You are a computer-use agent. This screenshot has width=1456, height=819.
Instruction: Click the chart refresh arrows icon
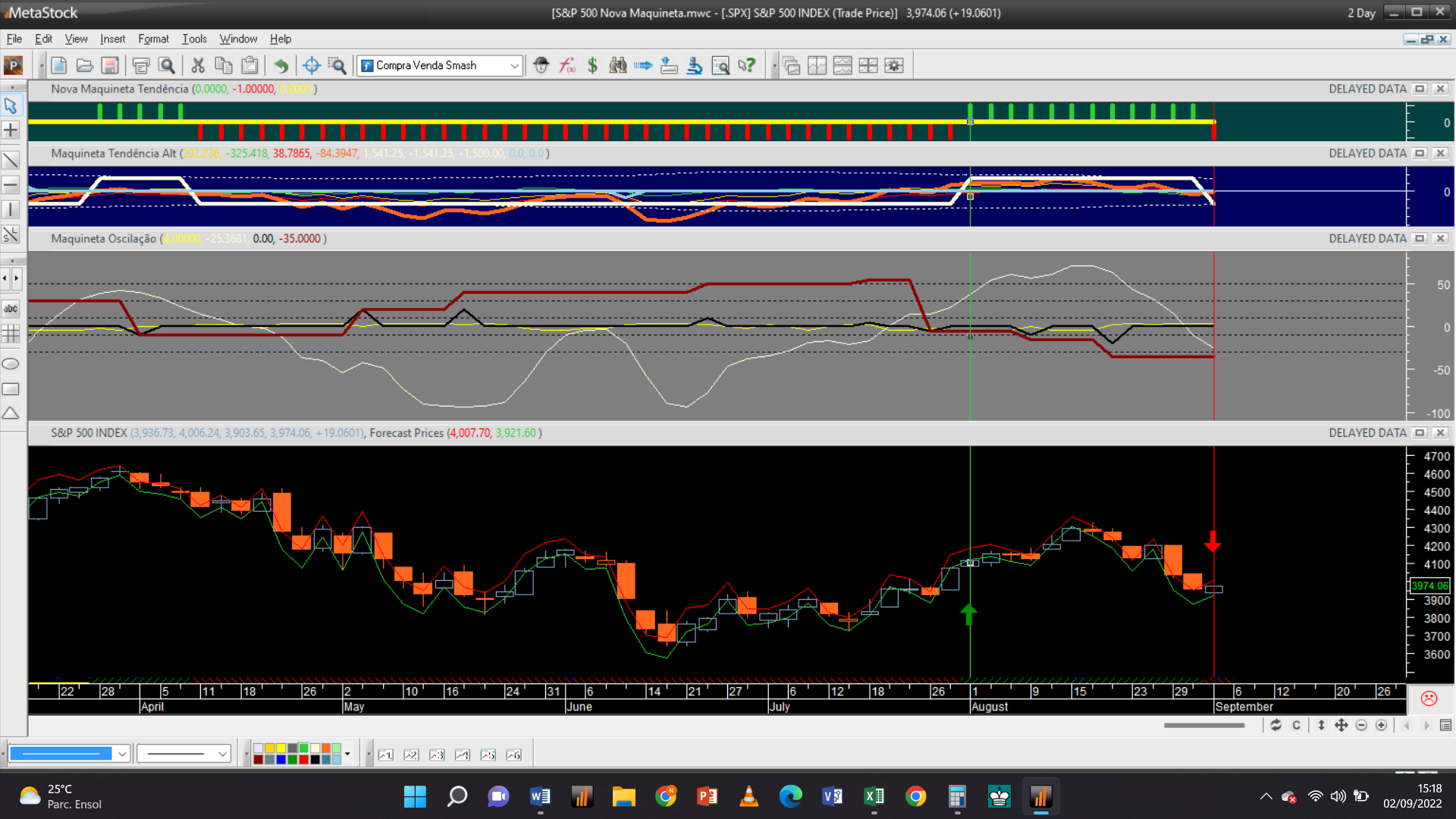pyautogui.click(x=1276, y=726)
